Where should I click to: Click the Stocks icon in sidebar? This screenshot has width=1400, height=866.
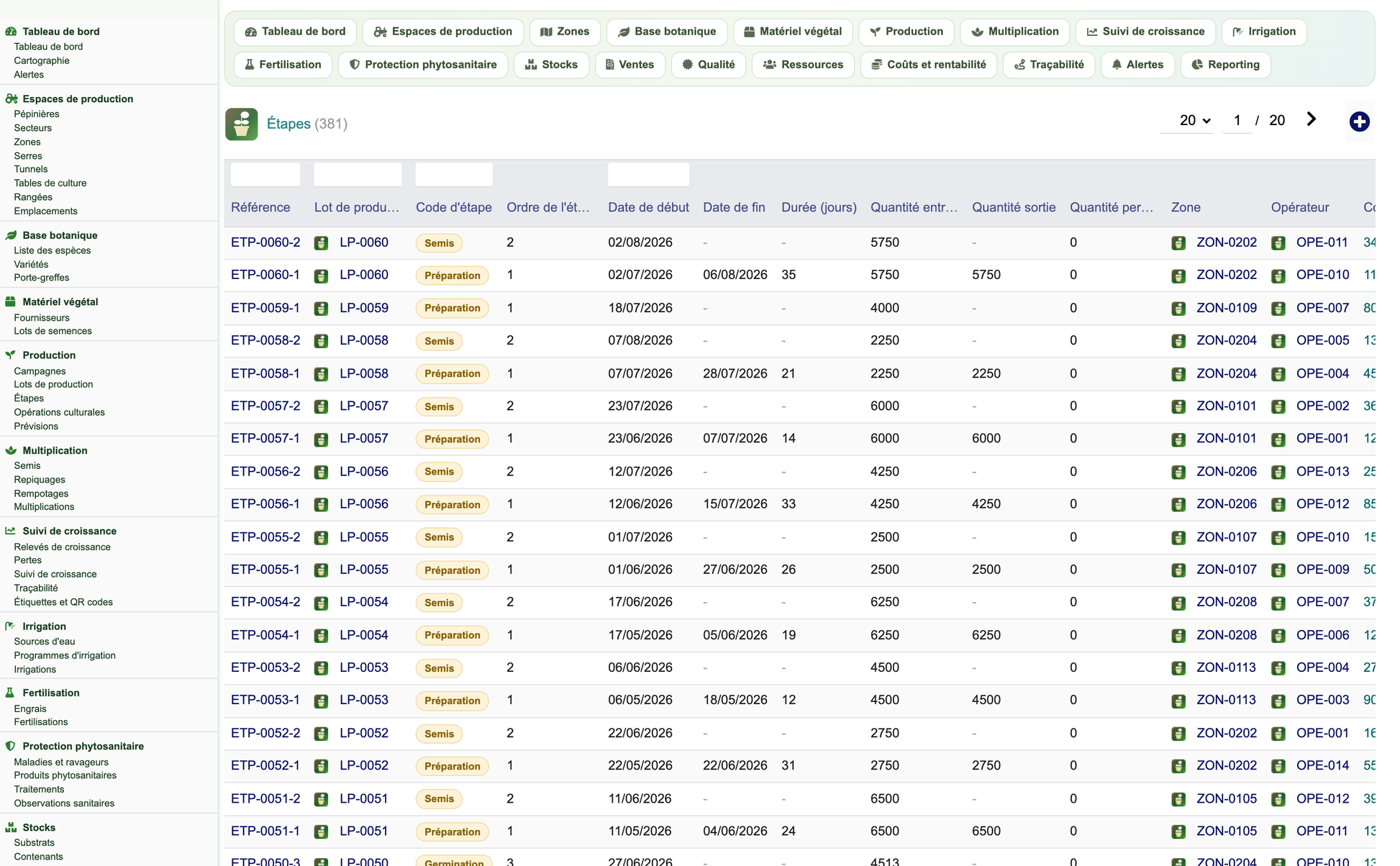10,827
